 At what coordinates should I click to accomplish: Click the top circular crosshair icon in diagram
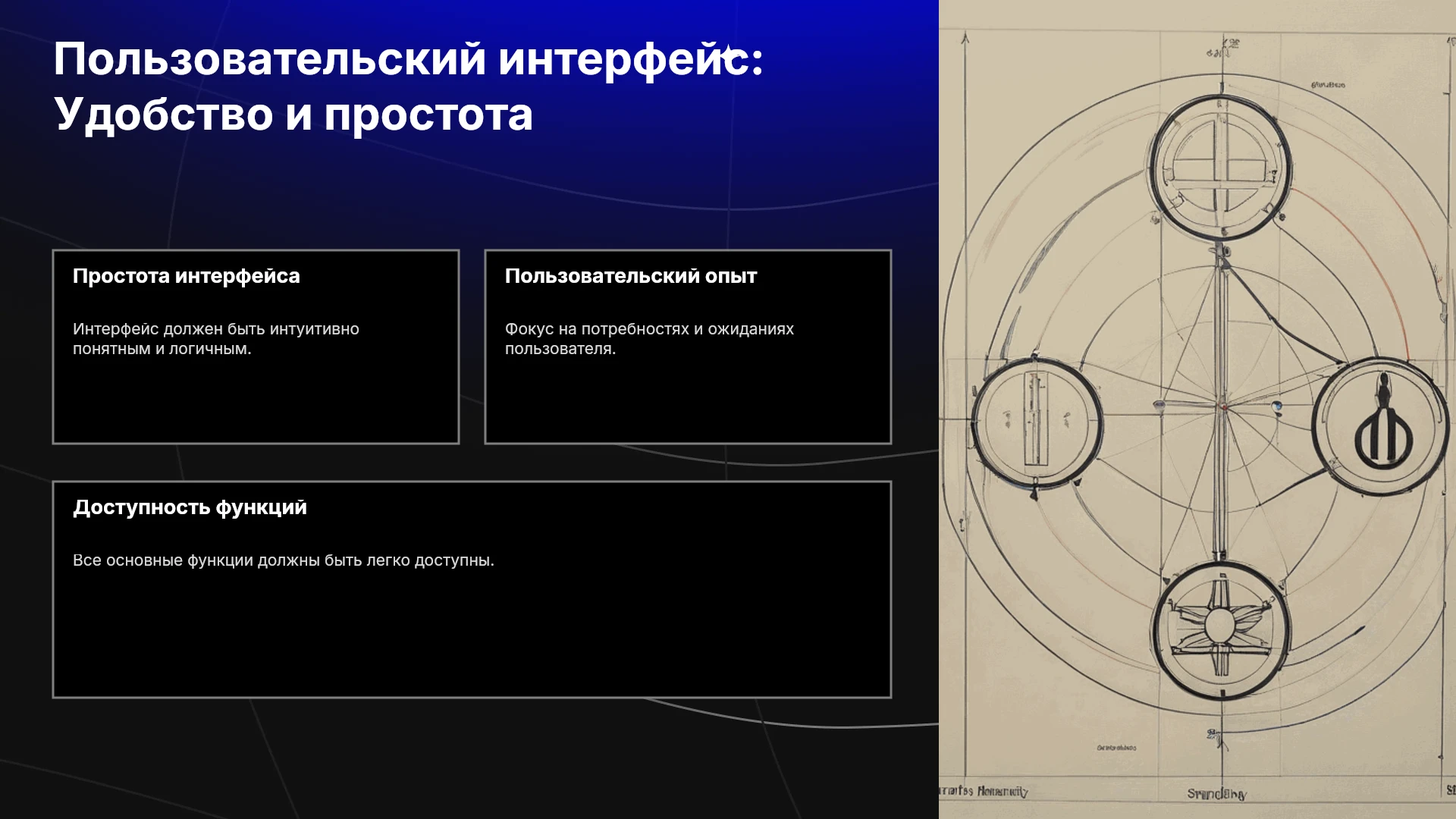click(x=1219, y=168)
